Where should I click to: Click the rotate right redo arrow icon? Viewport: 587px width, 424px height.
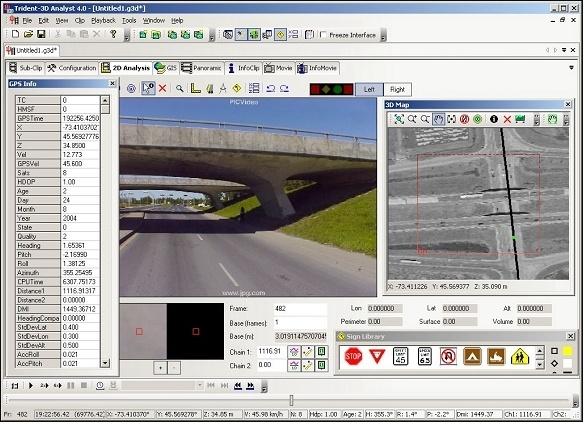(284, 89)
